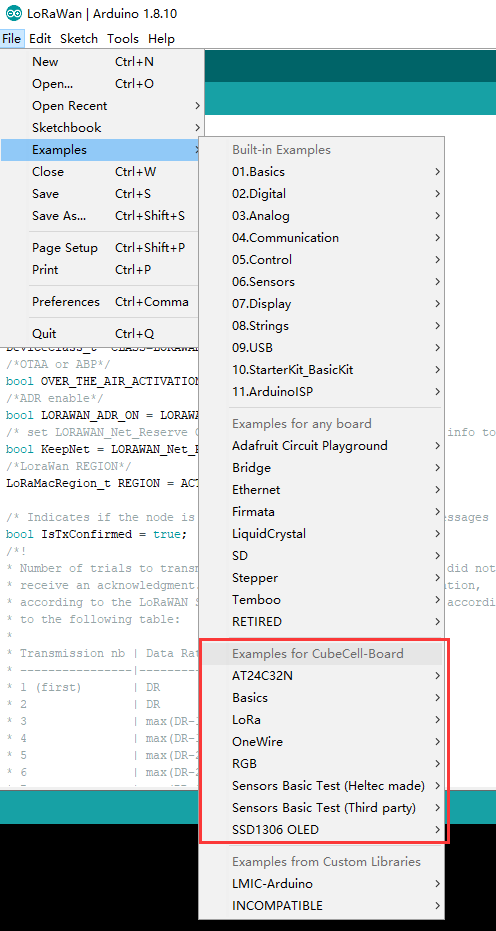
Task: Open Preferences from File menu
Action: (x=102, y=302)
